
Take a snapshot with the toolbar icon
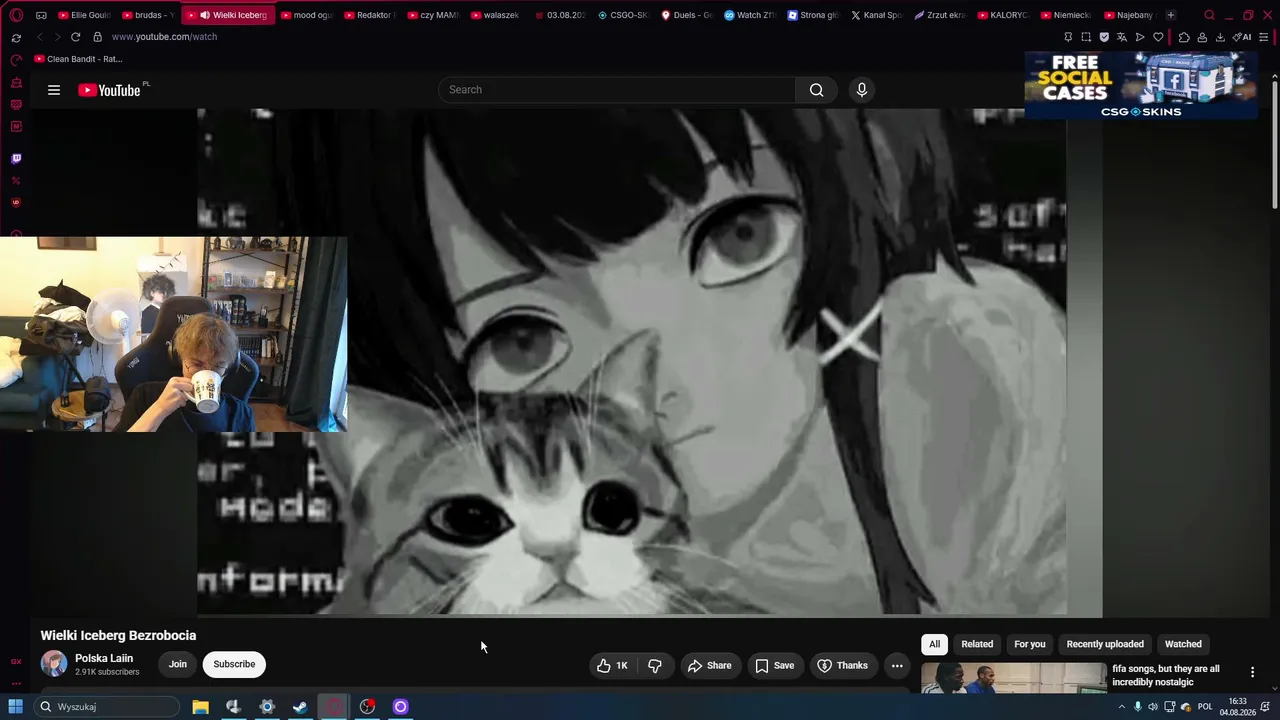pos(1086,37)
